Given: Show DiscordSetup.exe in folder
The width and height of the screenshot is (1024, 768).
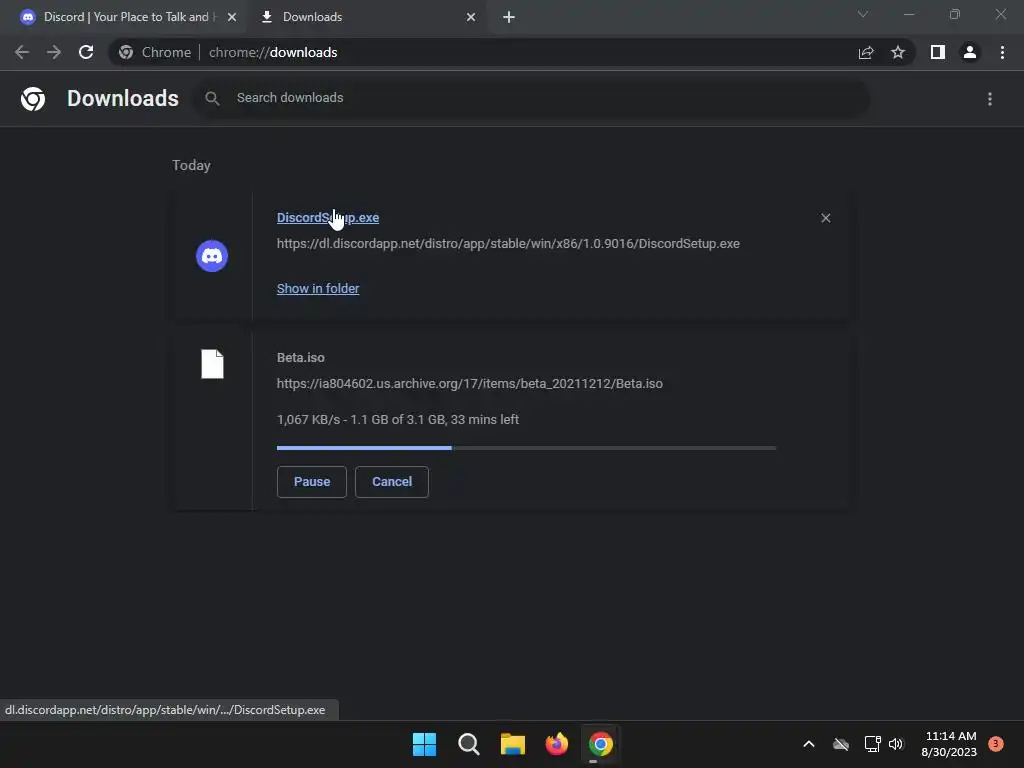Looking at the screenshot, I should 318,289.
